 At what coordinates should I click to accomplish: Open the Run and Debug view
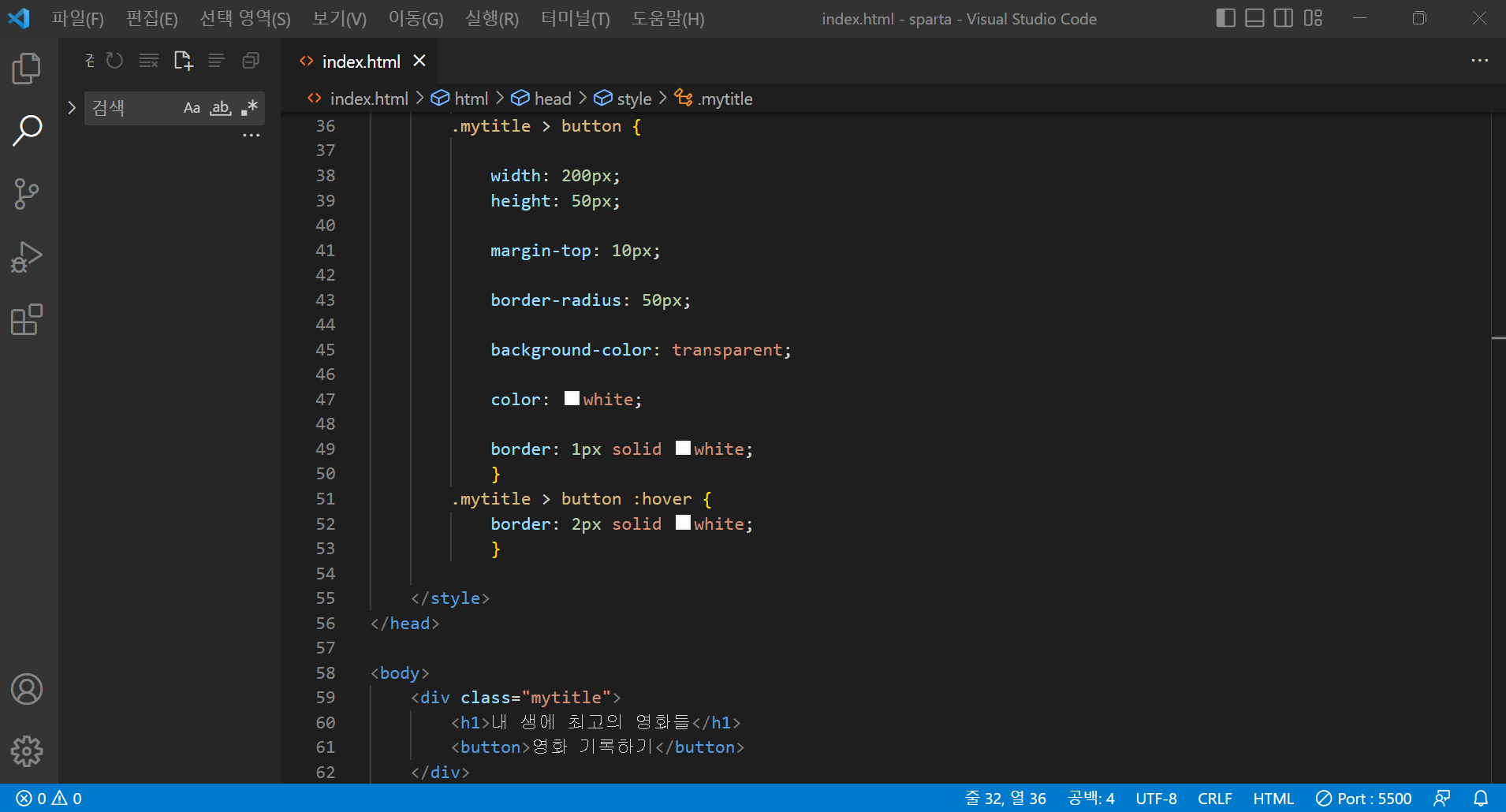[27, 257]
